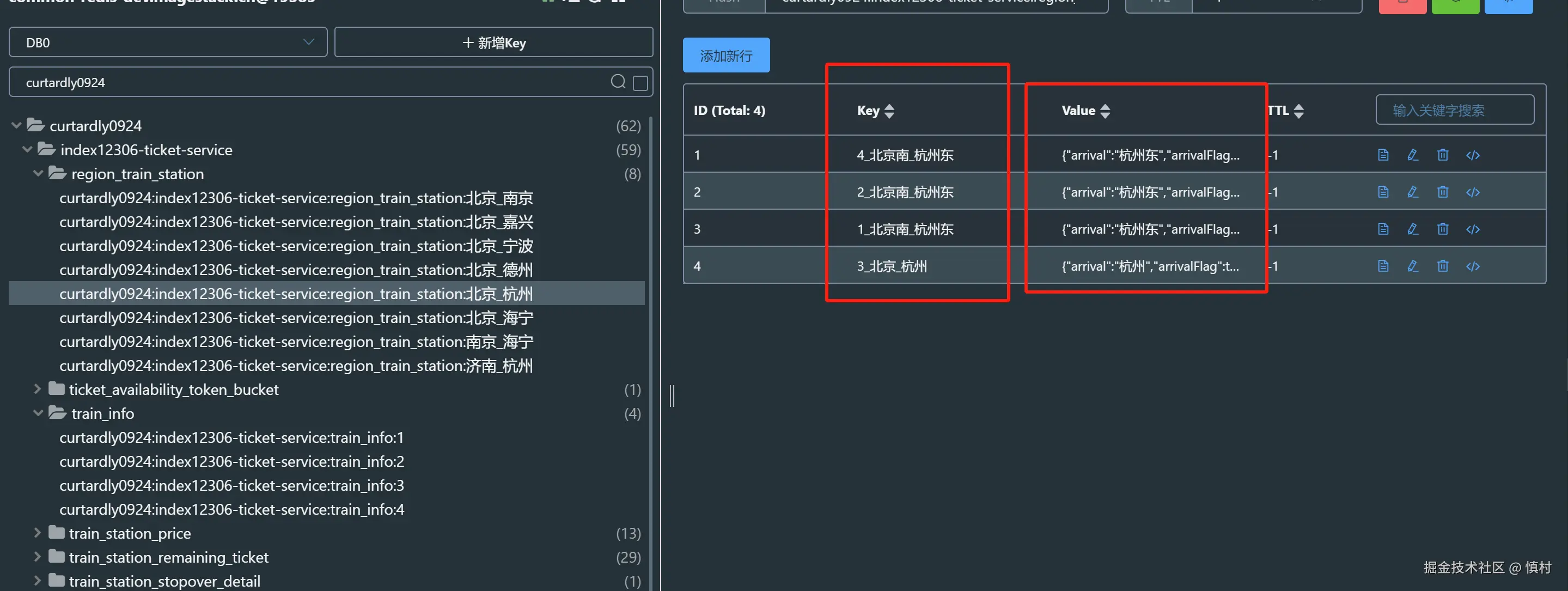Delete the 1_北京南_杭州东 hash entry
This screenshot has width=1568, height=591.
tap(1443, 229)
